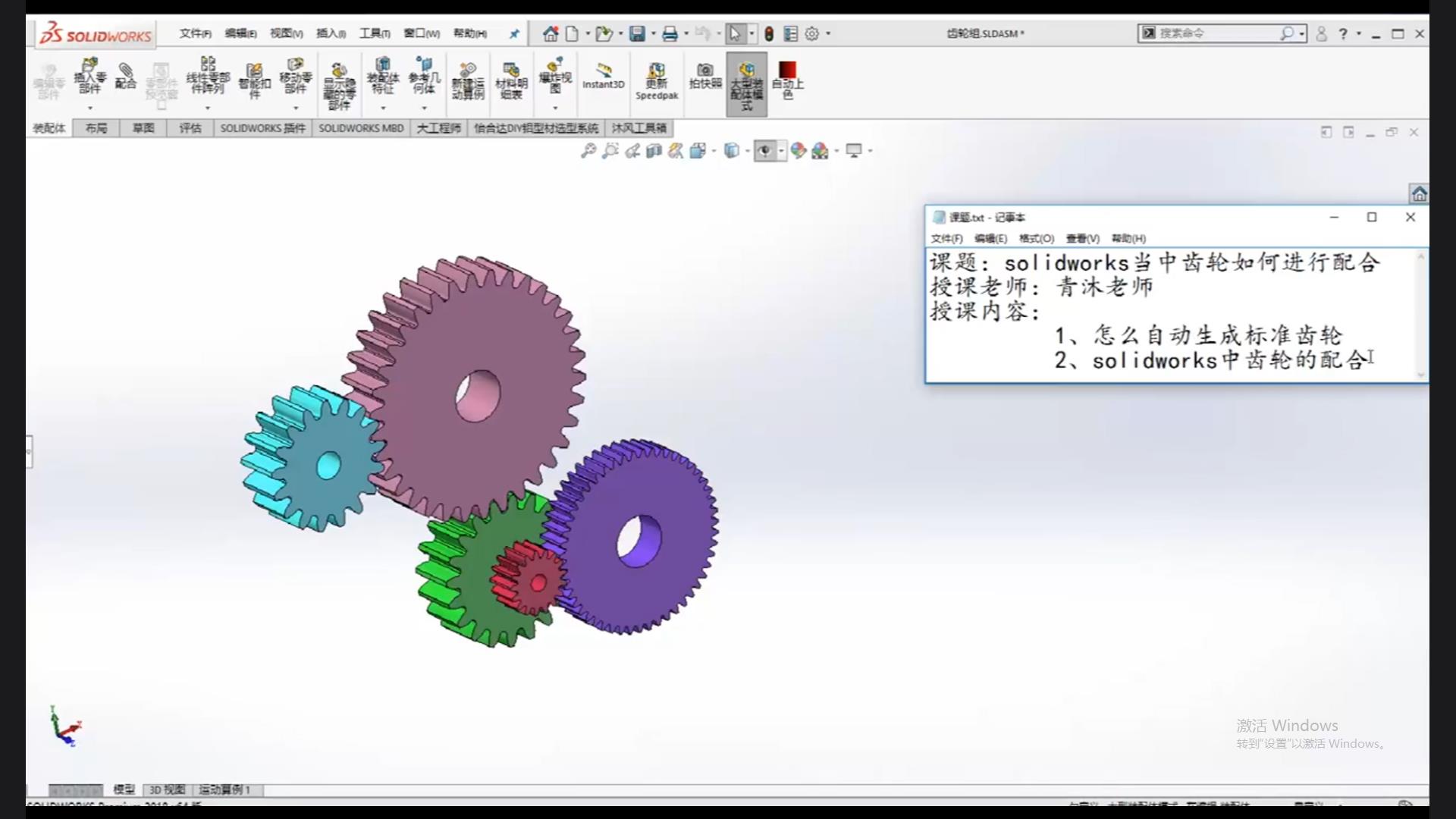Expand the Assembly Features dropdown arrow
Image resolution: width=1456 pixels, height=819 pixels.
point(383,108)
